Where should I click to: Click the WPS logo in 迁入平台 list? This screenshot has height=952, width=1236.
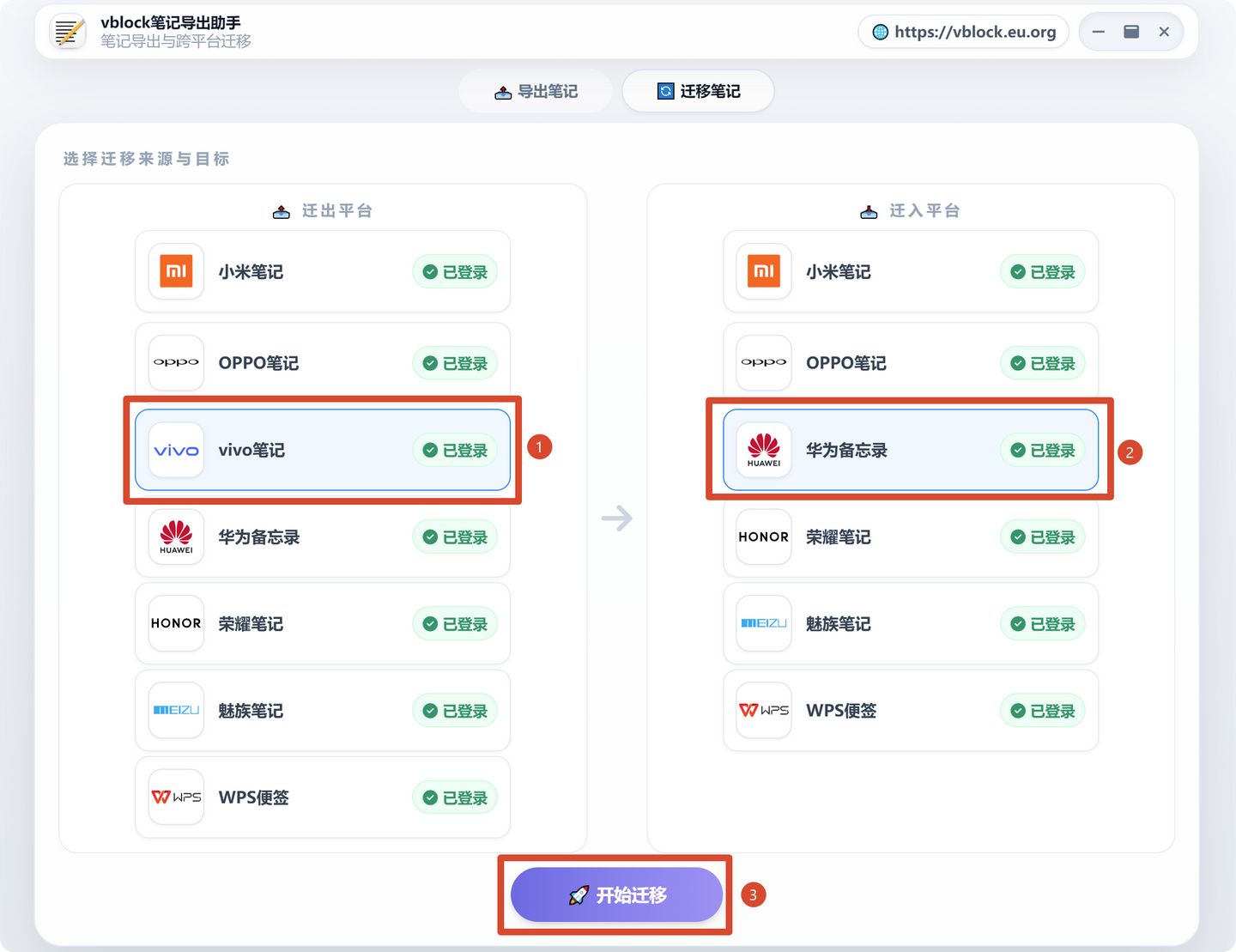coord(764,710)
